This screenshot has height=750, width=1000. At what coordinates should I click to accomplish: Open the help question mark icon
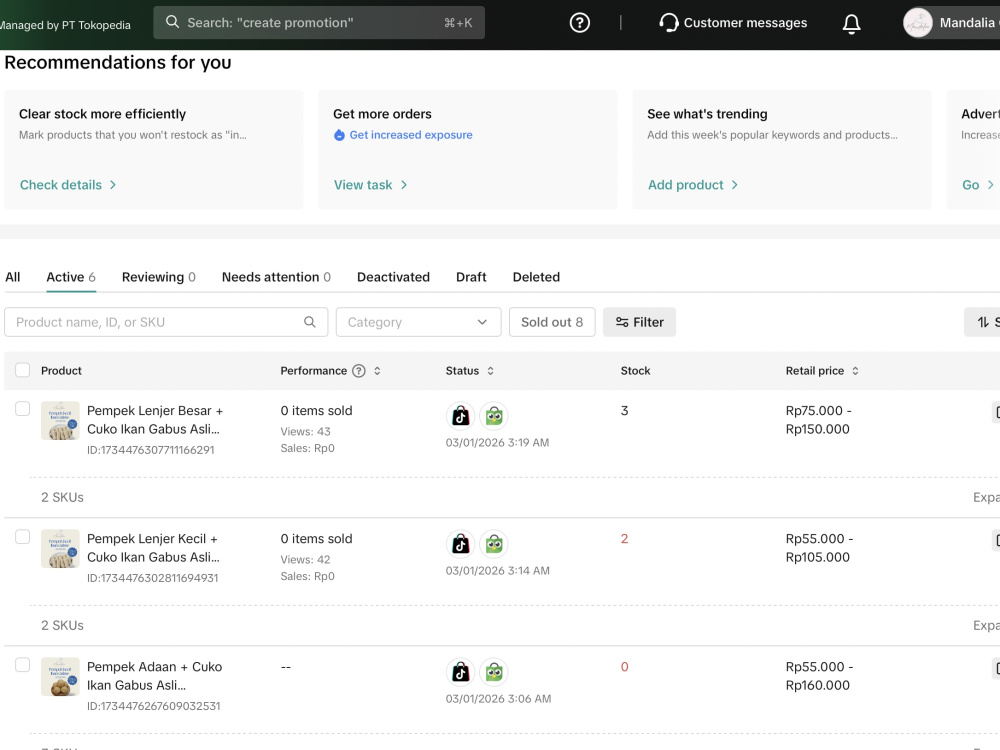579,23
